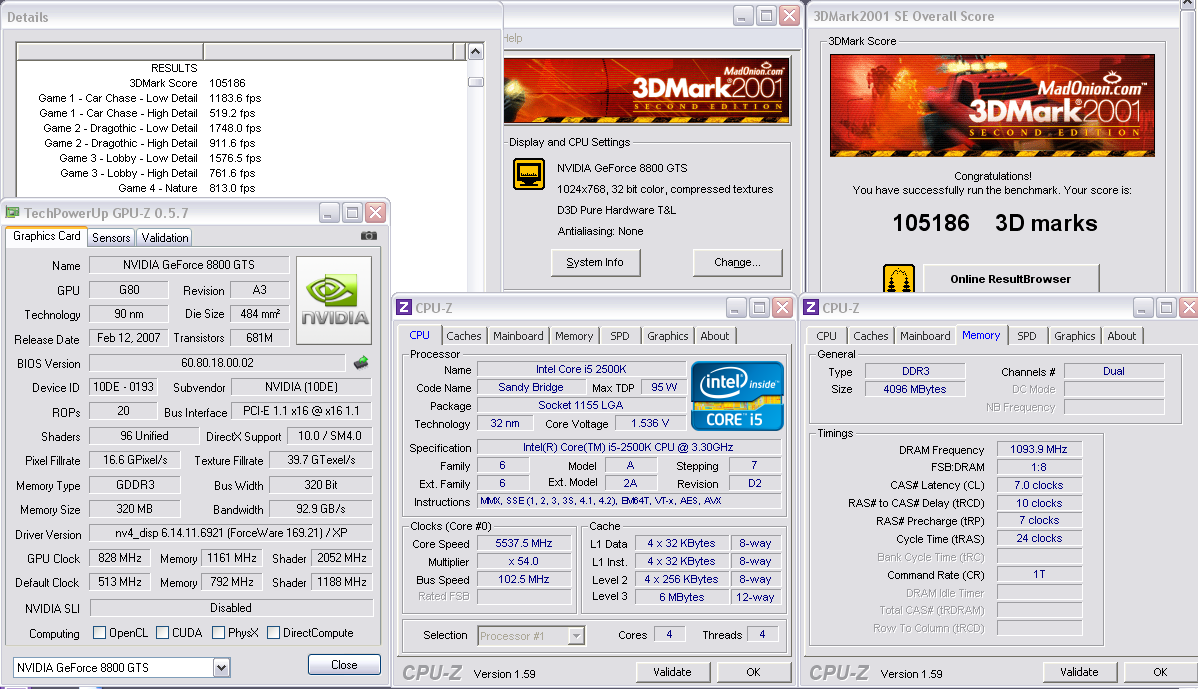Image resolution: width=1198 pixels, height=689 pixels.
Task: Enable the OpenCL checkbox
Action: 99,632
